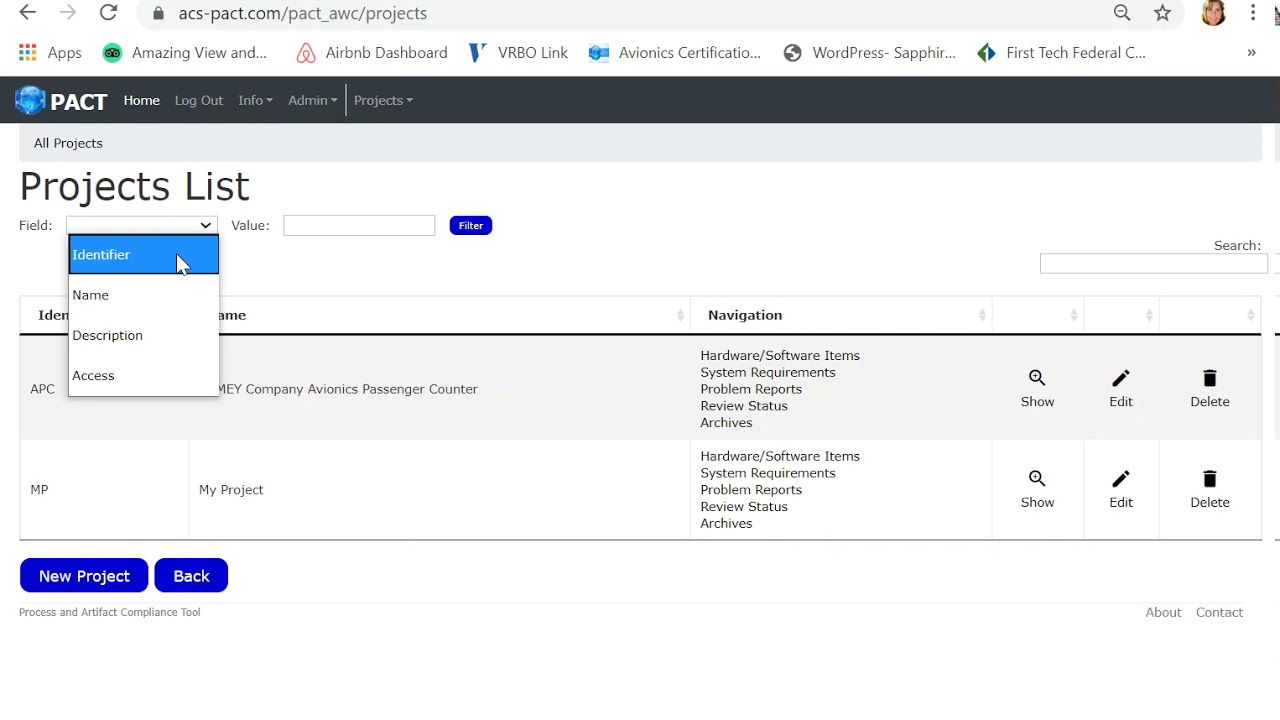The image size is (1280, 720).
Task: Open the Apps grid shortcut
Action: click(x=50, y=53)
